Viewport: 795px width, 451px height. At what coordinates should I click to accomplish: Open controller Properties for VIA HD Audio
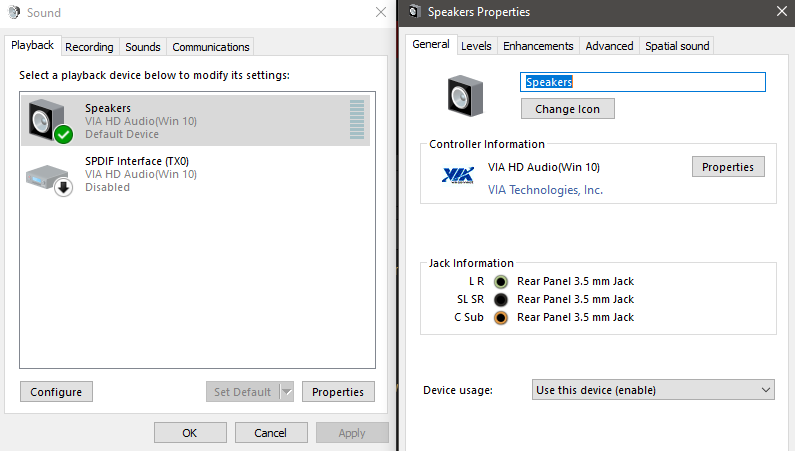(x=728, y=167)
